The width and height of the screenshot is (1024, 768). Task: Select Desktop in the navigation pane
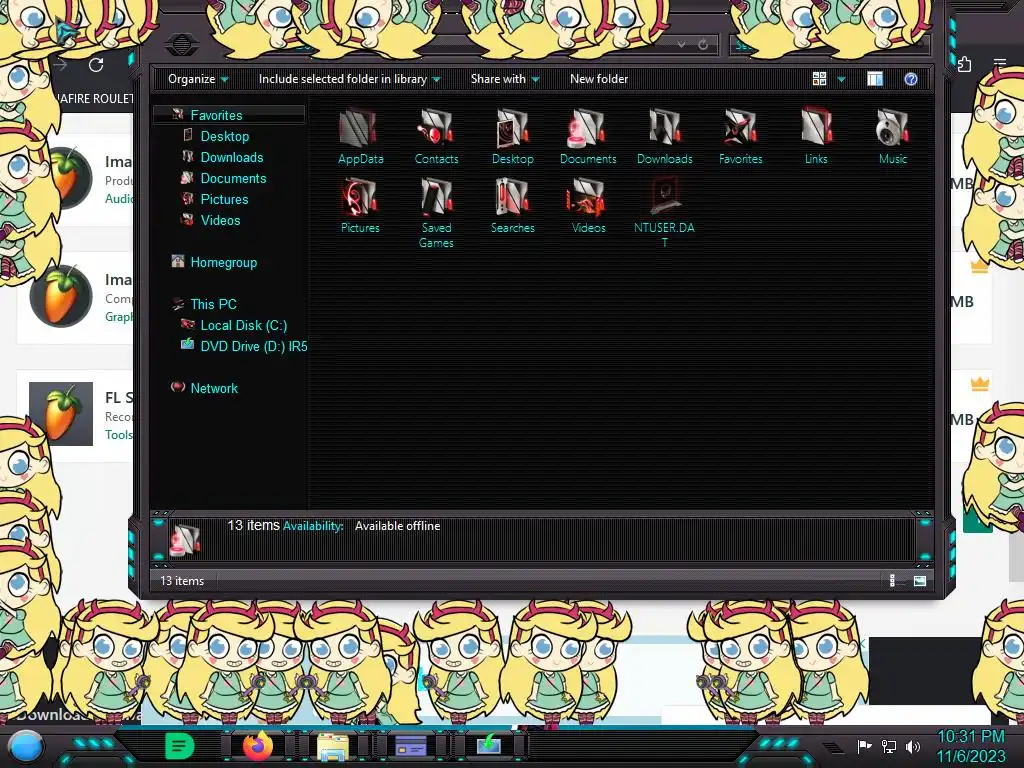click(225, 136)
